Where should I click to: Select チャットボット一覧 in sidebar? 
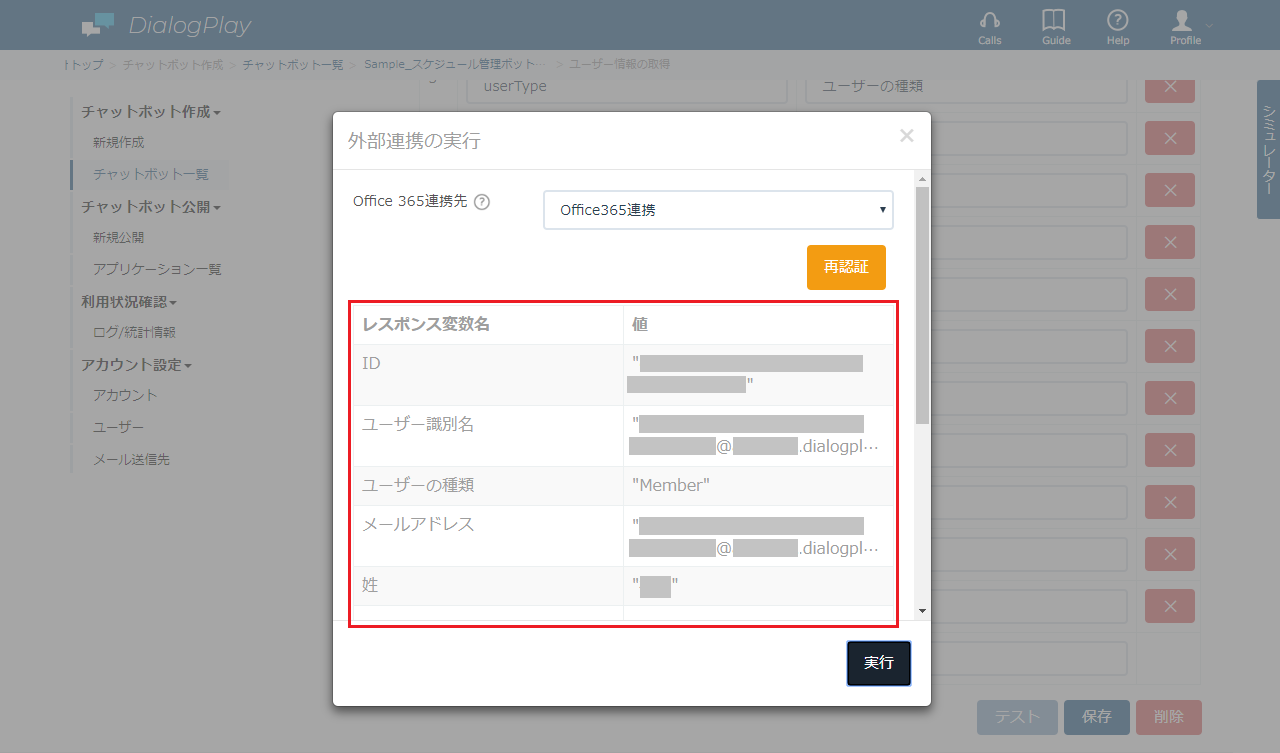tap(150, 174)
